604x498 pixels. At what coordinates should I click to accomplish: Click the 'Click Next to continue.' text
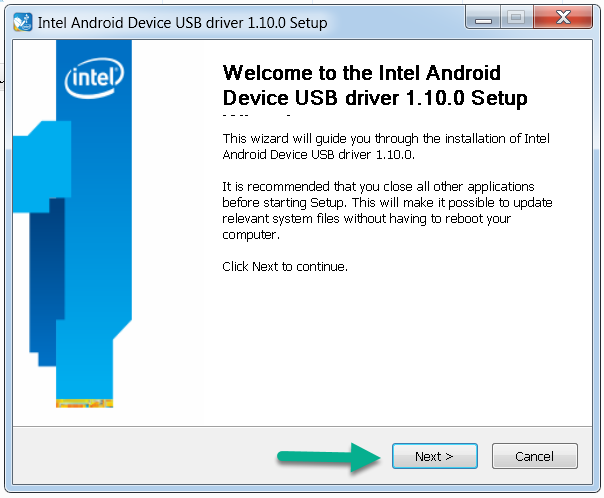(x=285, y=267)
